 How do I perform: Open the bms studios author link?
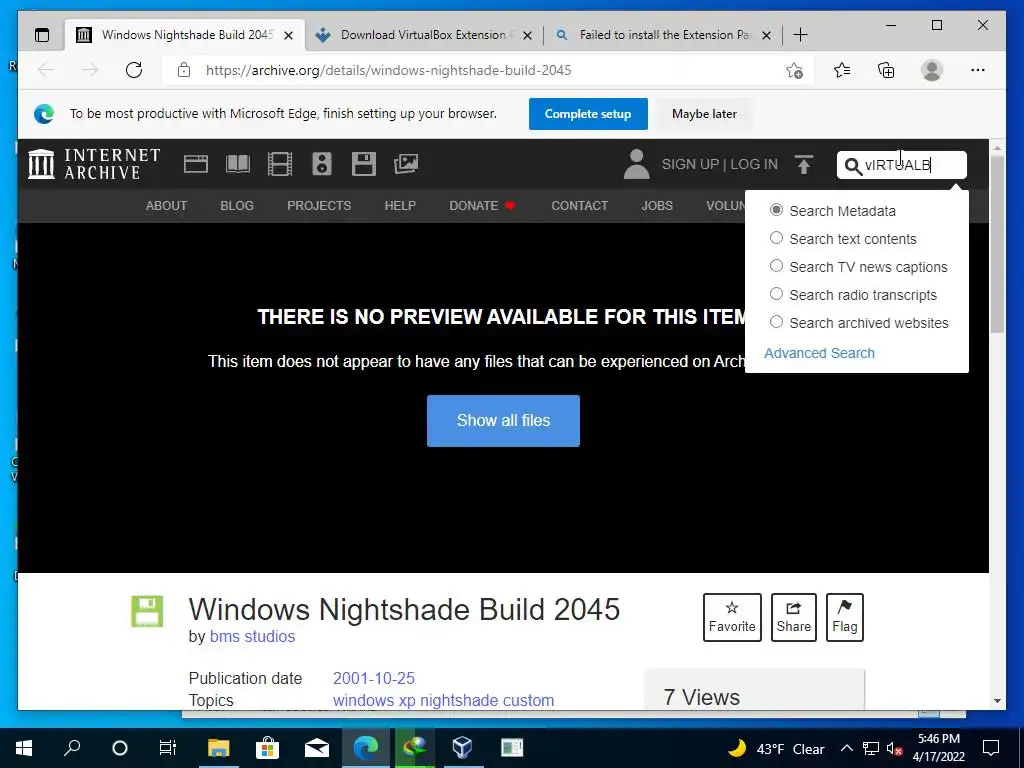[x=252, y=636]
